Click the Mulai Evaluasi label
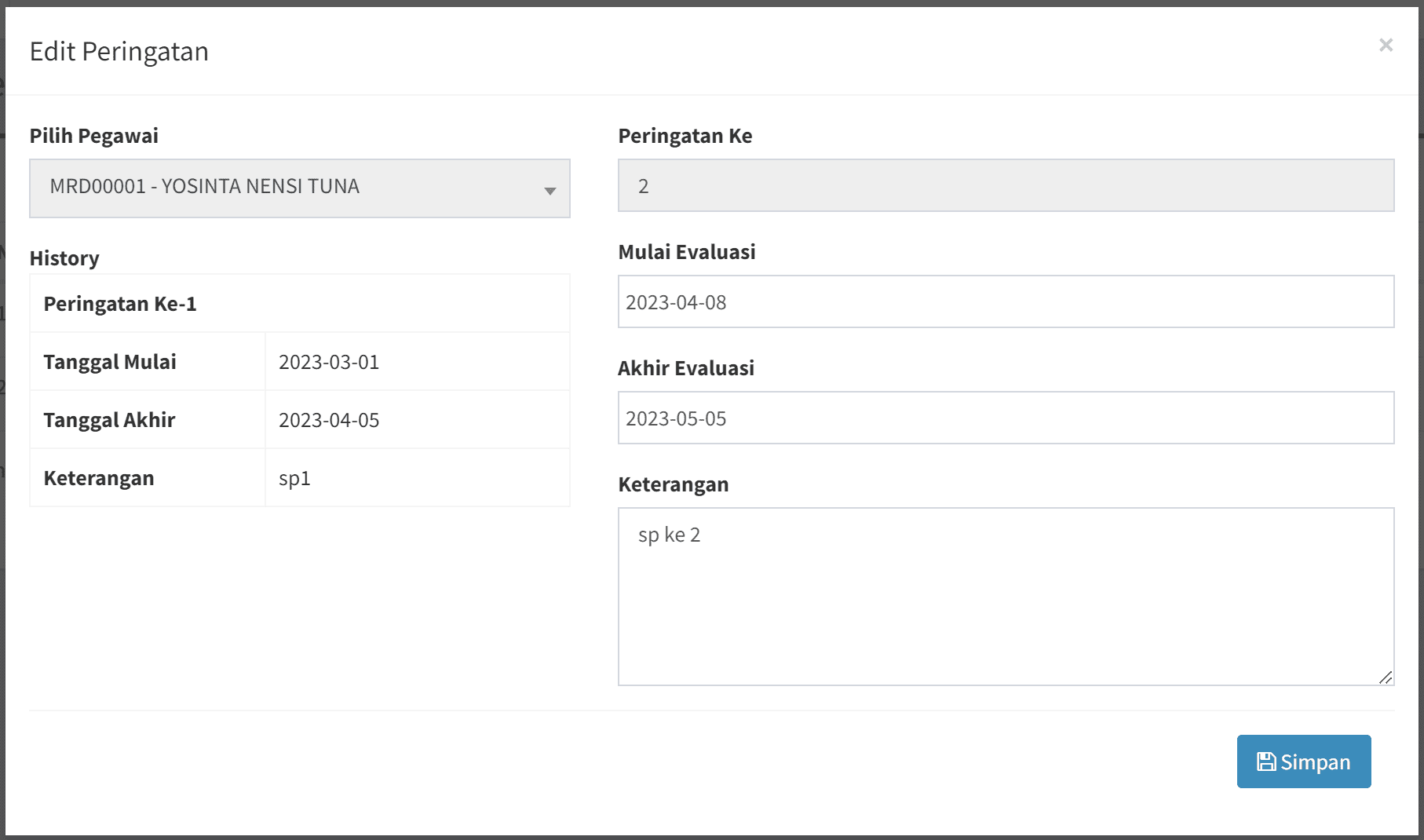This screenshot has width=1424, height=840. [x=686, y=252]
